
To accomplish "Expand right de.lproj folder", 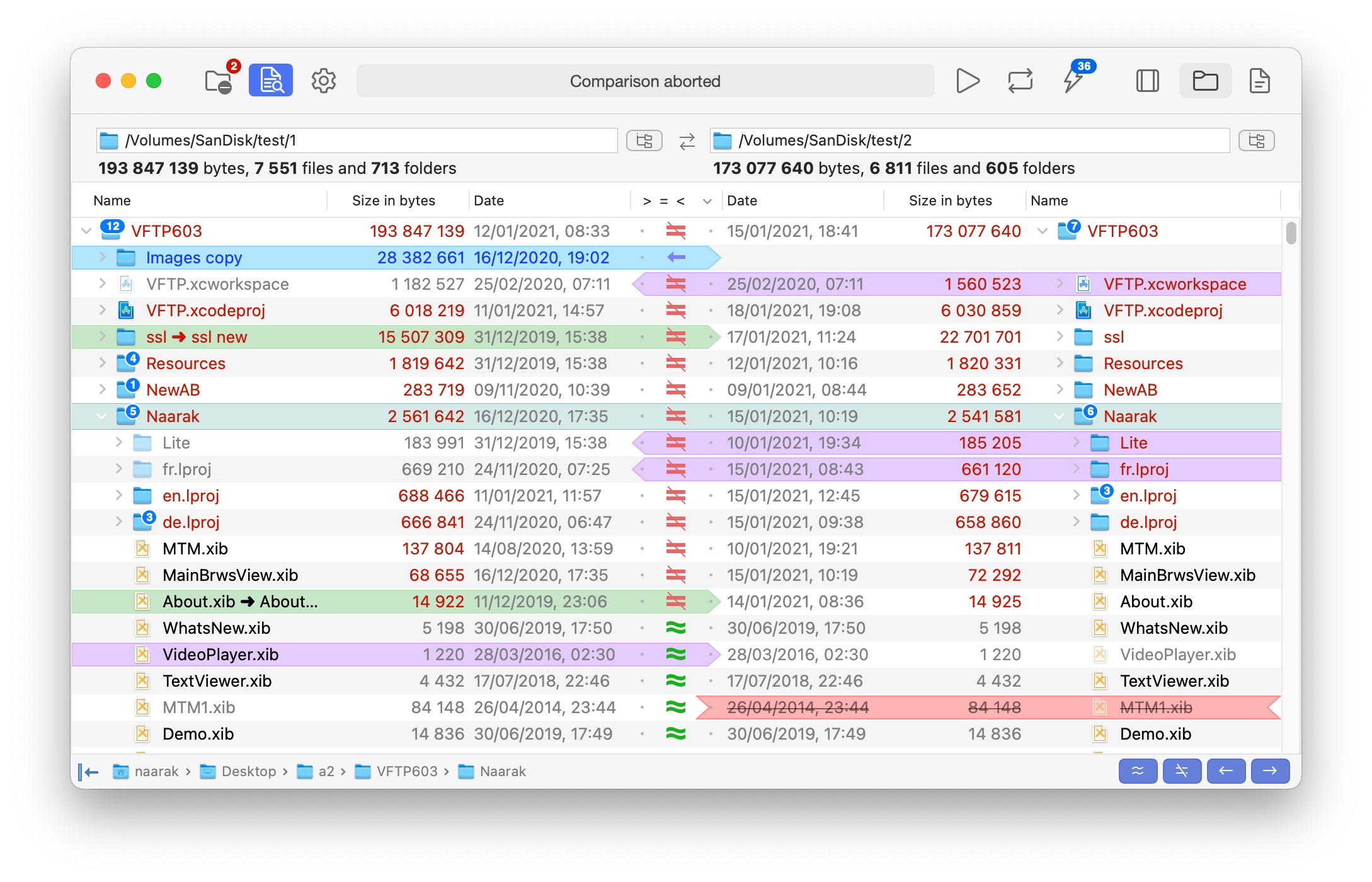I will tap(1076, 522).
